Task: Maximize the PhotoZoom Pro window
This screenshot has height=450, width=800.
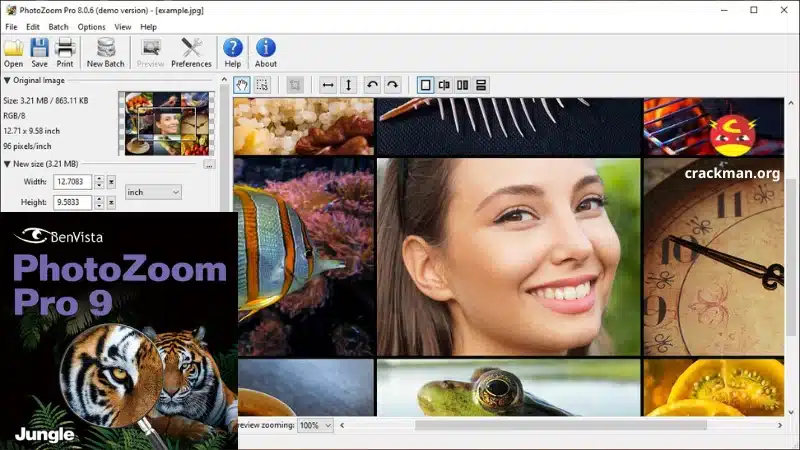Action: point(754,10)
